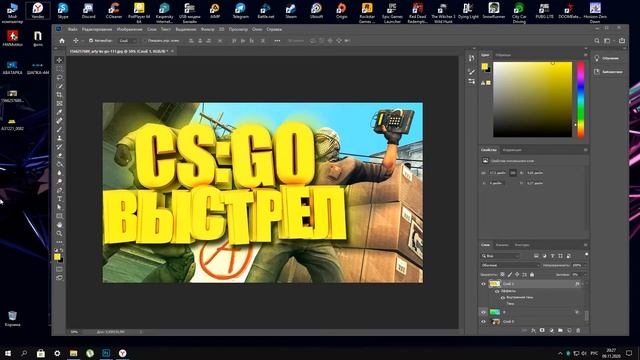Select the Paint Bucket tool

(59, 164)
